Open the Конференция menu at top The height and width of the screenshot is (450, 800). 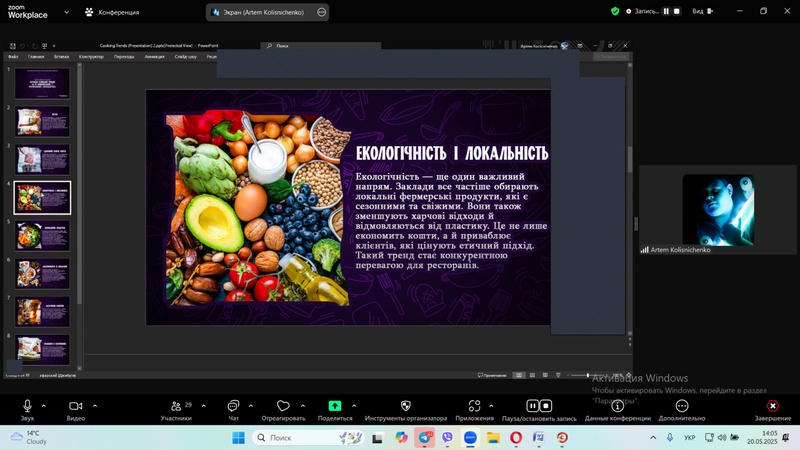(x=112, y=12)
